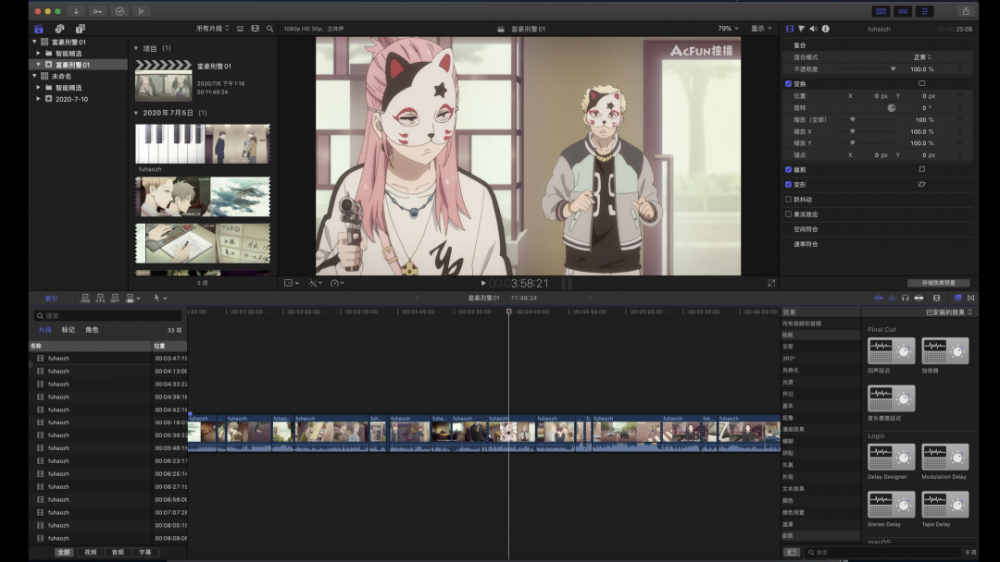Click the viewer fullscreen arrows icon
Viewport: 1000px width, 562px height.
(771, 283)
